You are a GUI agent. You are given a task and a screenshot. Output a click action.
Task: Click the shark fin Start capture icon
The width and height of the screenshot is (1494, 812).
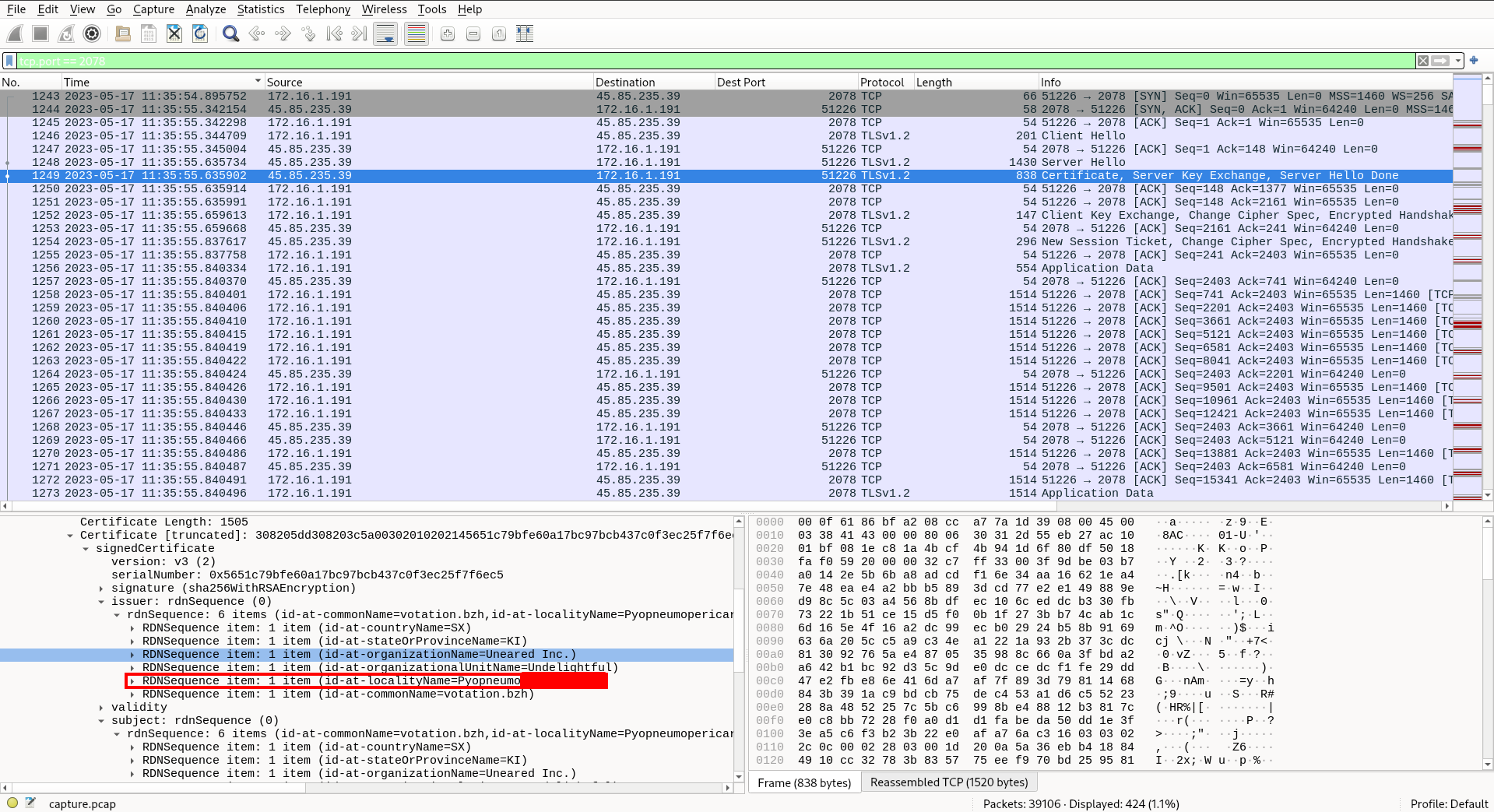pos(15,33)
